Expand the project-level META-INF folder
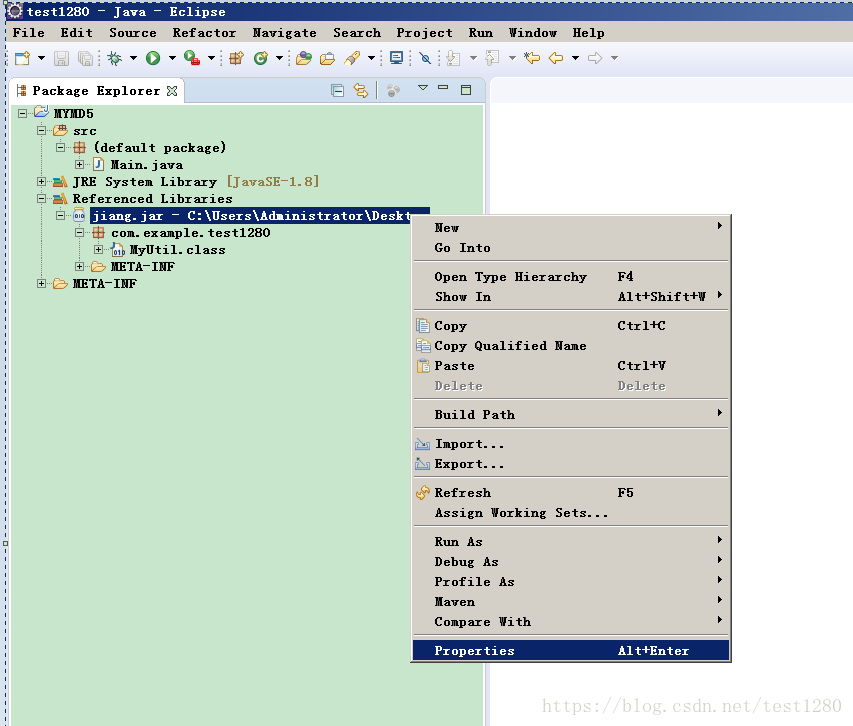 [x=41, y=283]
